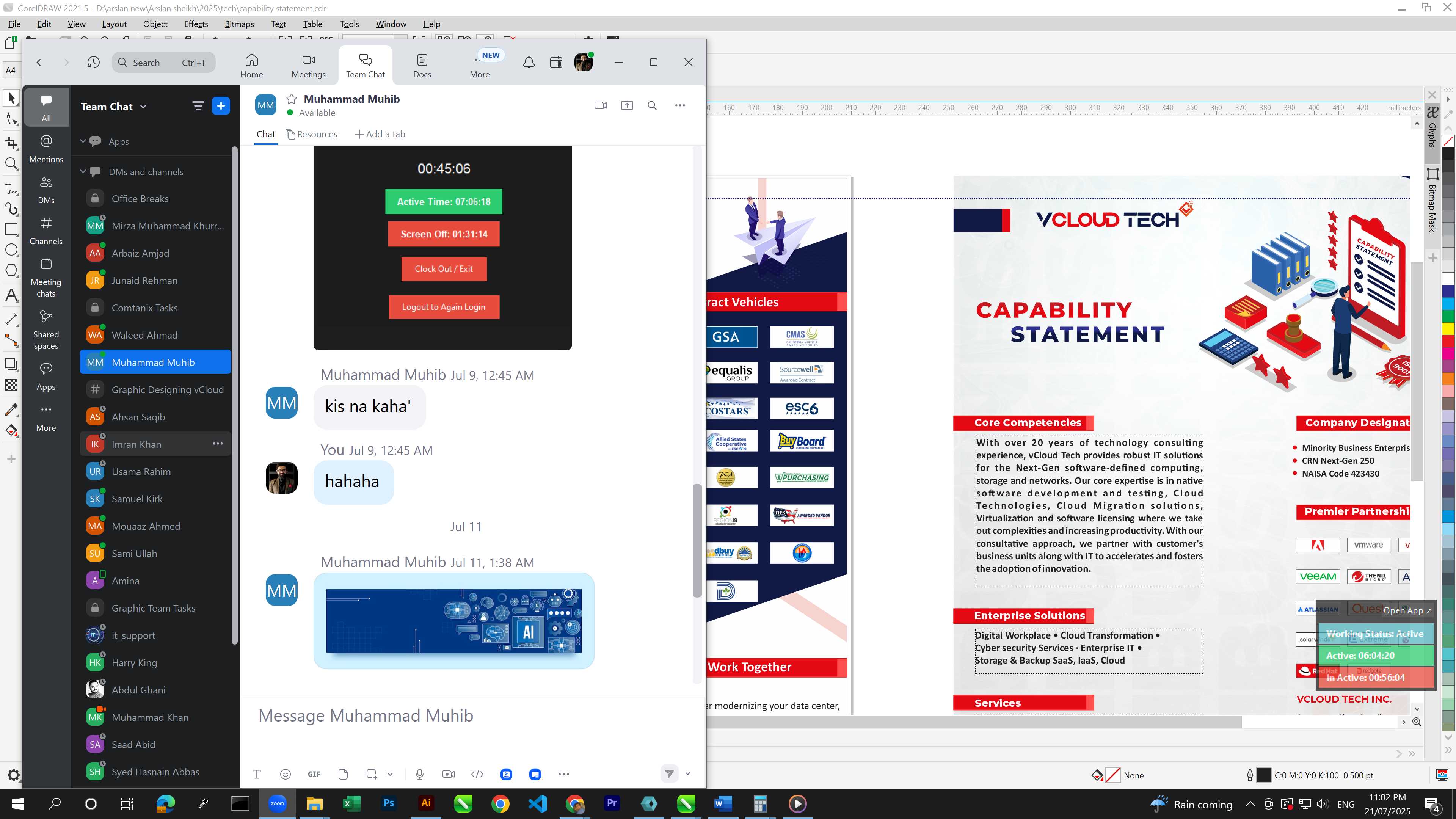The height and width of the screenshot is (819, 1456).
Task: Select the Polygon tool in CorelDRAW
Action: click(x=11, y=271)
